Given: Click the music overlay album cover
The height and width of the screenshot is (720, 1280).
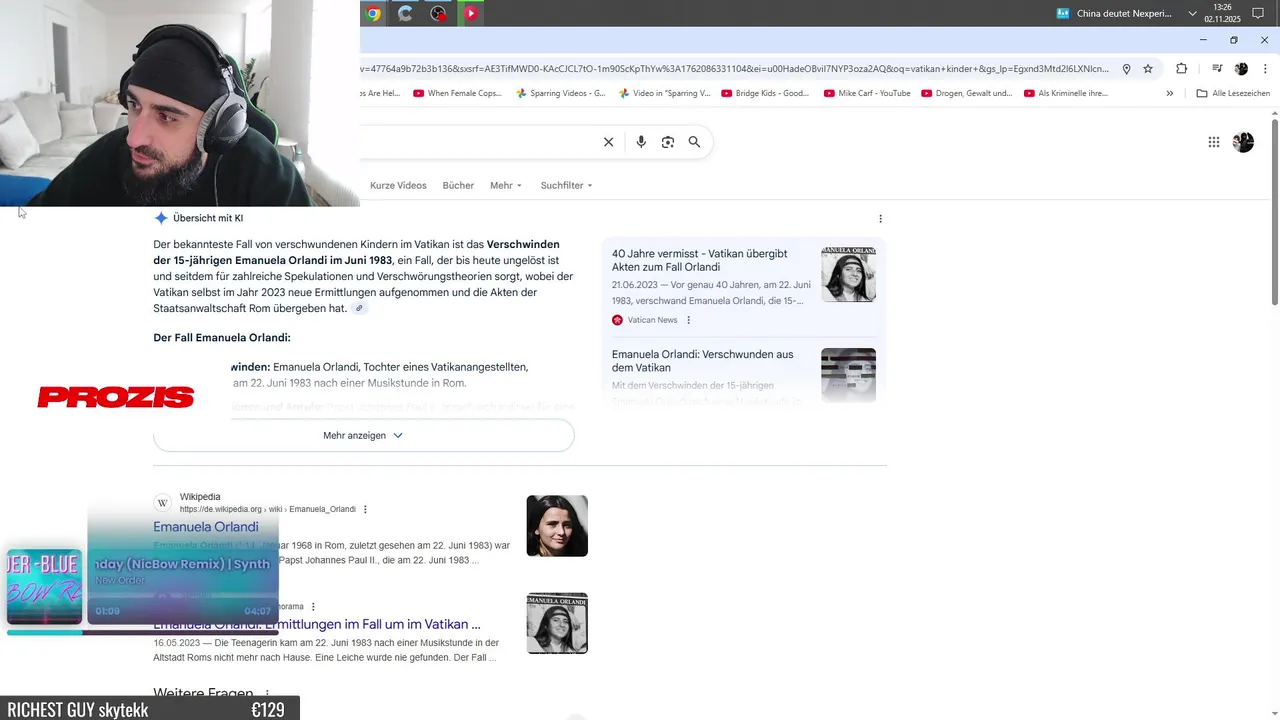Looking at the screenshot, I should [44, 586].
